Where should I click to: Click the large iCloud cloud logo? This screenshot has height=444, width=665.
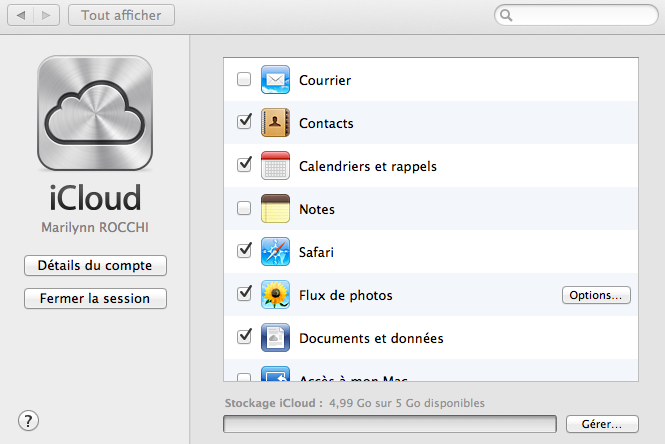pyautogui.click(x=95, y=113)
